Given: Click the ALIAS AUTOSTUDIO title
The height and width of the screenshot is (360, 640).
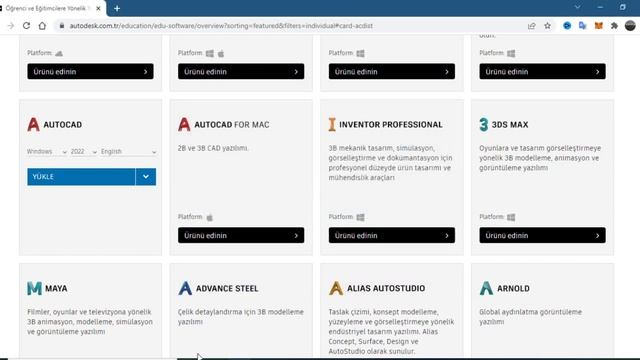Looking at the screenshot, I should pos(386,289).
